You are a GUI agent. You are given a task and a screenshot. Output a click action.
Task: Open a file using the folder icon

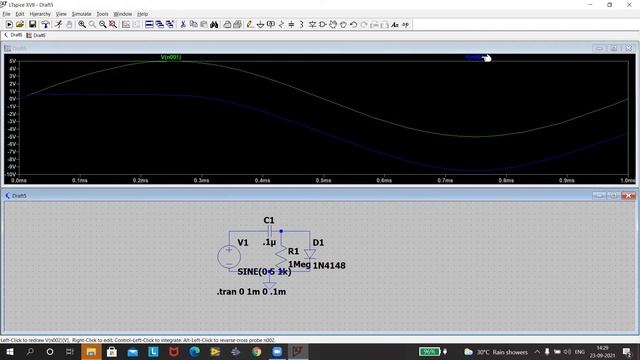(x=20, y=24)
